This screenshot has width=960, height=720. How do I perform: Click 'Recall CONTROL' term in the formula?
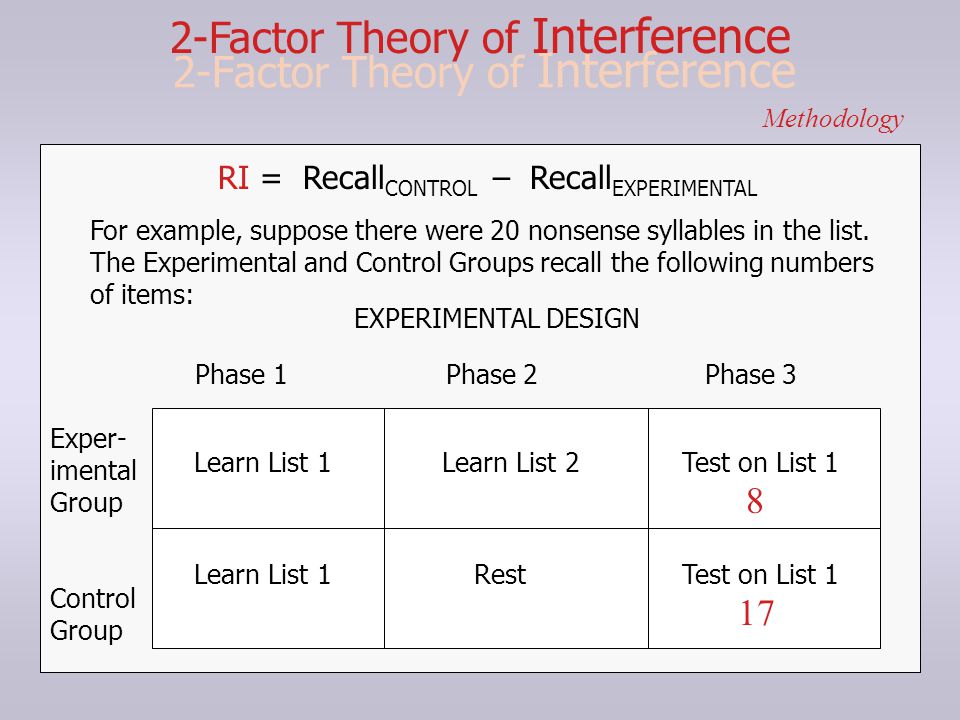[389, 181]
